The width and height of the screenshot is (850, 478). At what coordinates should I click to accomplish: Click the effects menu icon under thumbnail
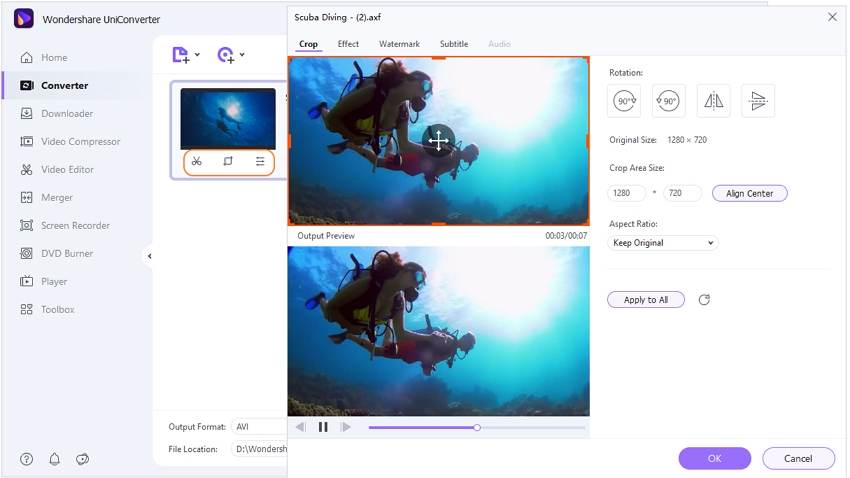260,162
